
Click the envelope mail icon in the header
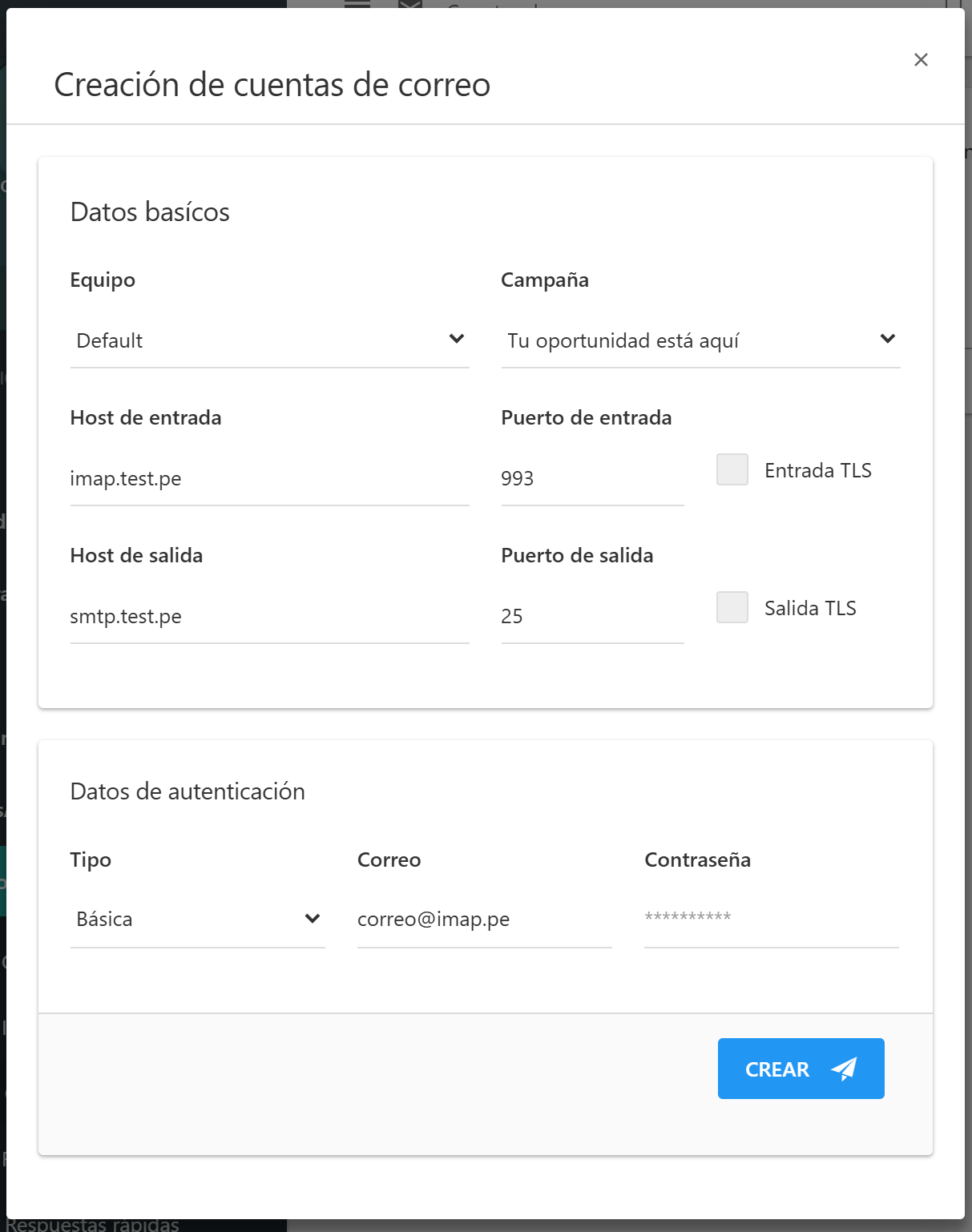[x=409, y=8]
